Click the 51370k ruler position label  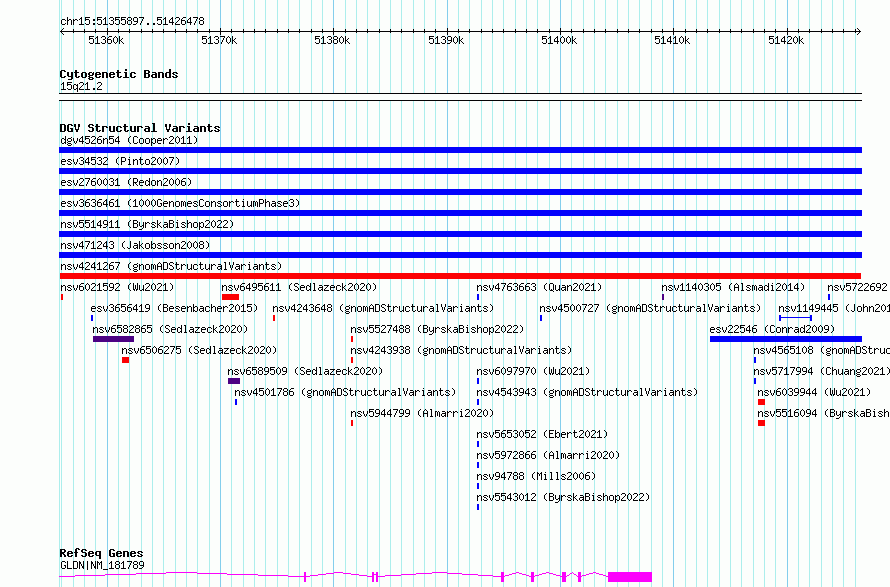(219, 40)
